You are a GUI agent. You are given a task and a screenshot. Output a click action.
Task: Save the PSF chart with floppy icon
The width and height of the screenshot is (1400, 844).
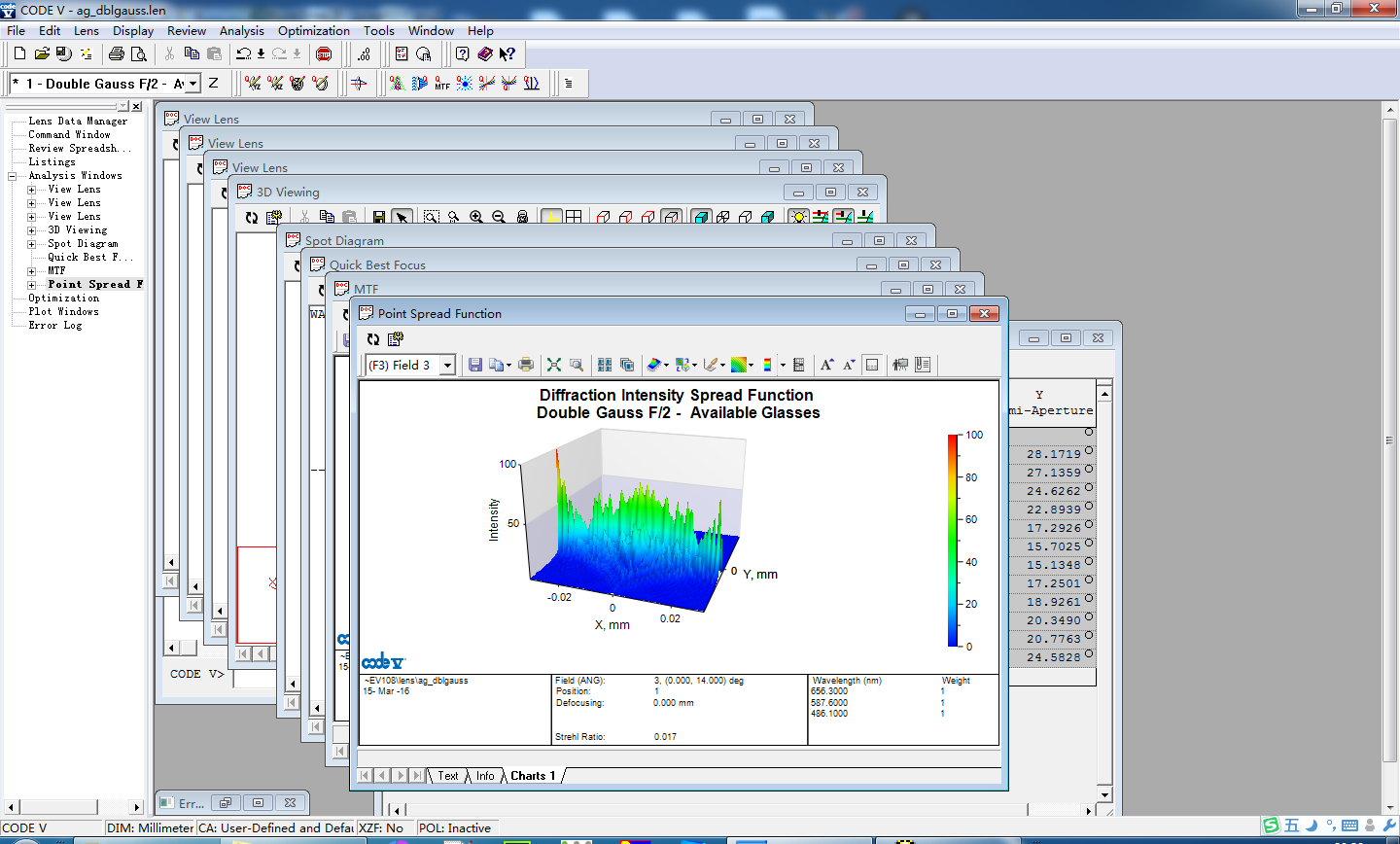(x=475, y=365)
